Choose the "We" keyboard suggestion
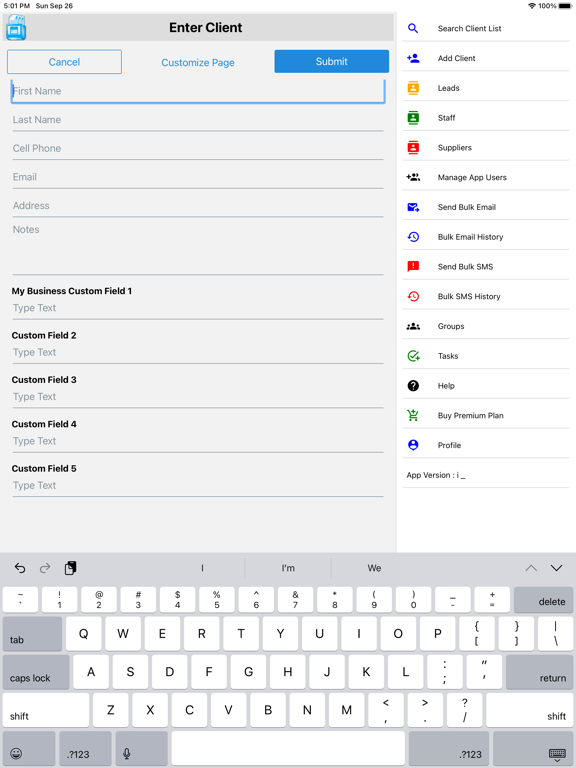This screenshot has height=768, width=576. [x=374, y=568]
